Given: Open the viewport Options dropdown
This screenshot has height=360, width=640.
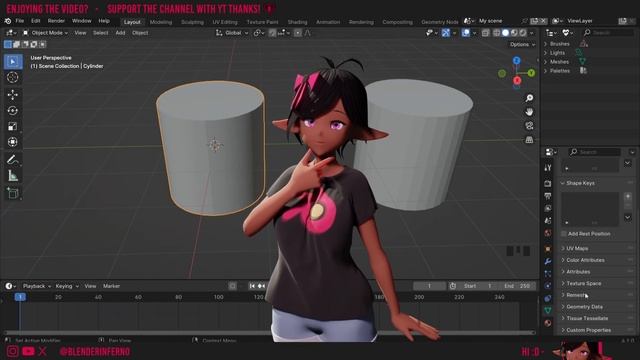Looking at the screenshot, I should tap(522, 44).
